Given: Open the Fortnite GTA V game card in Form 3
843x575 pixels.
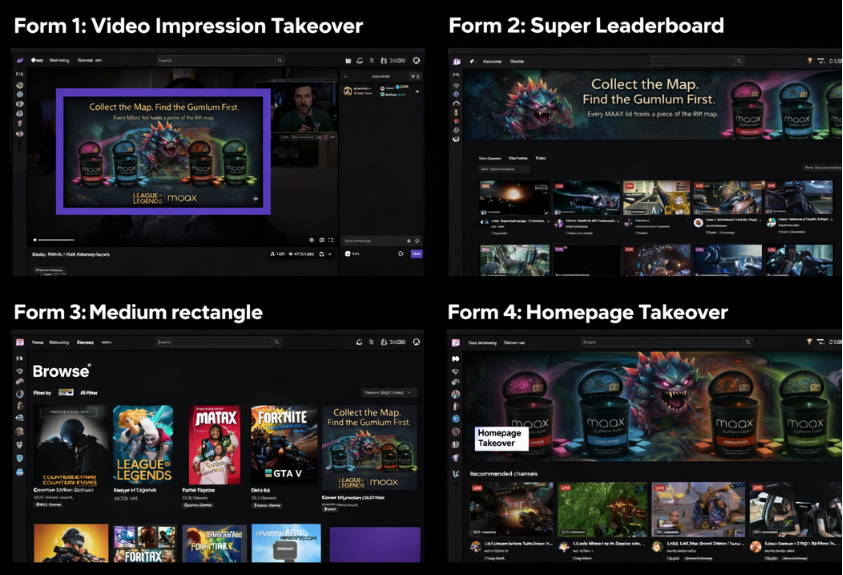Looking at the screenshot, I should tap(282, 445).
